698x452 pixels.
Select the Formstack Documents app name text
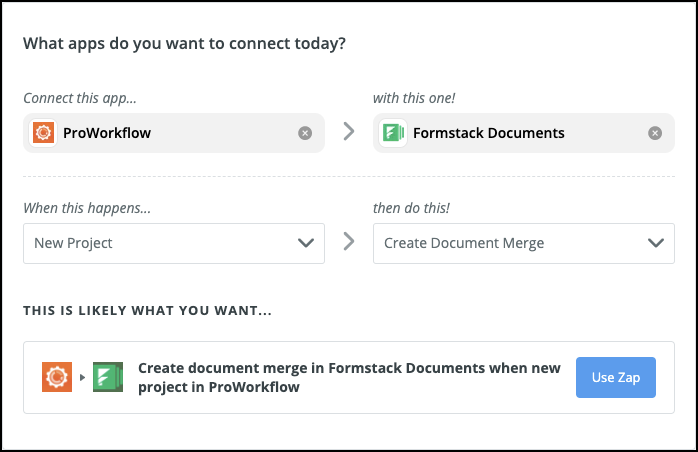[x=488, y=133]
